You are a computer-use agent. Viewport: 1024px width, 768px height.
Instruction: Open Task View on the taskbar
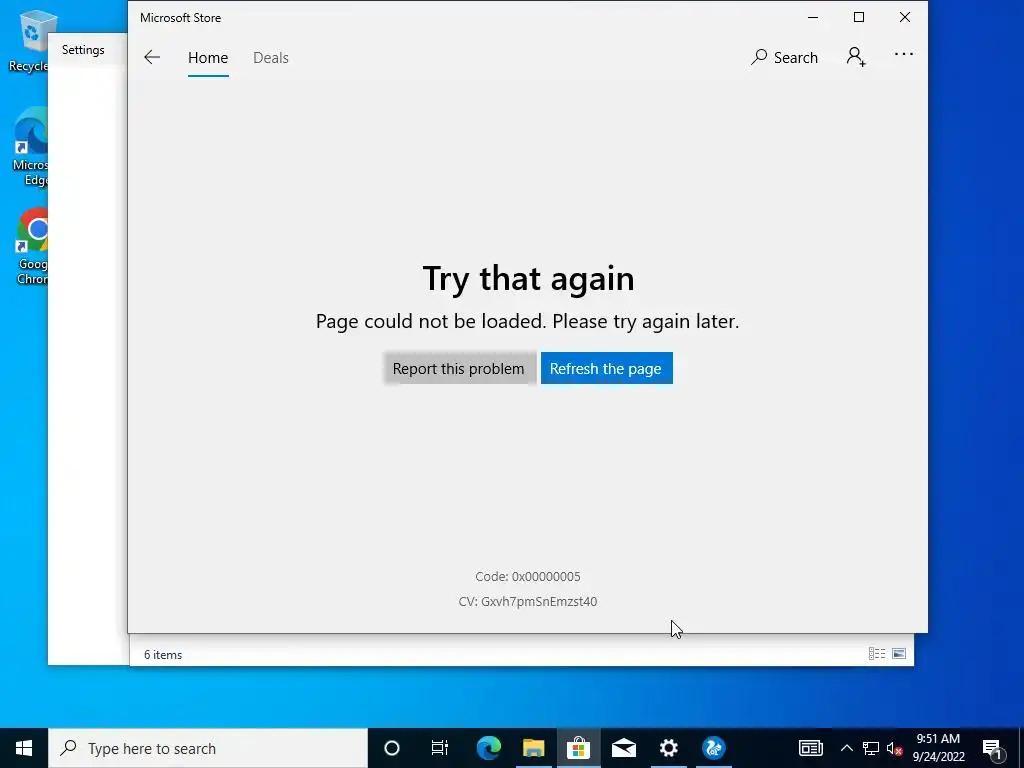(x=440, y=748)
